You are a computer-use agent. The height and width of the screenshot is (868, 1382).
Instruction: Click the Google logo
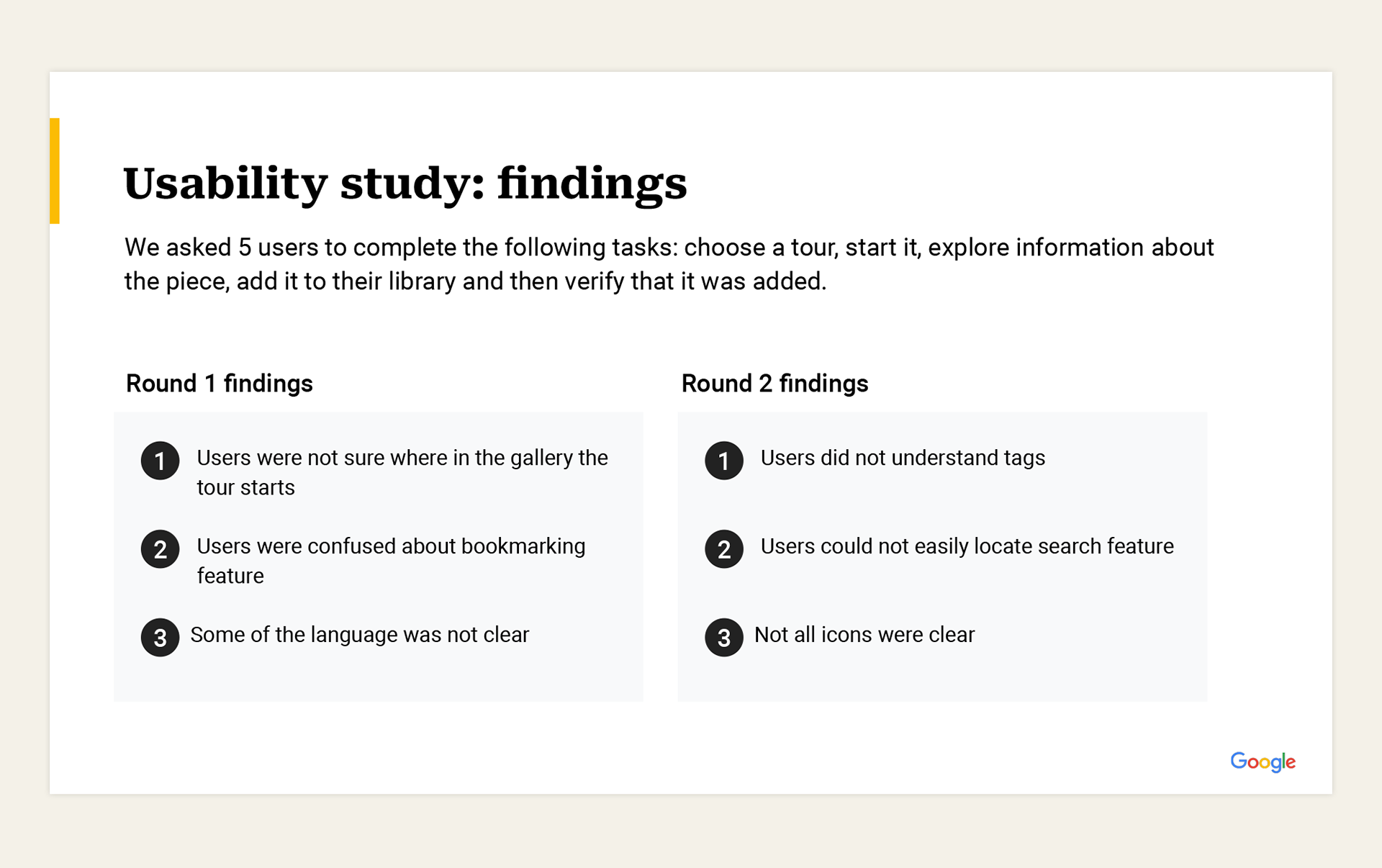pos(1263,762)
